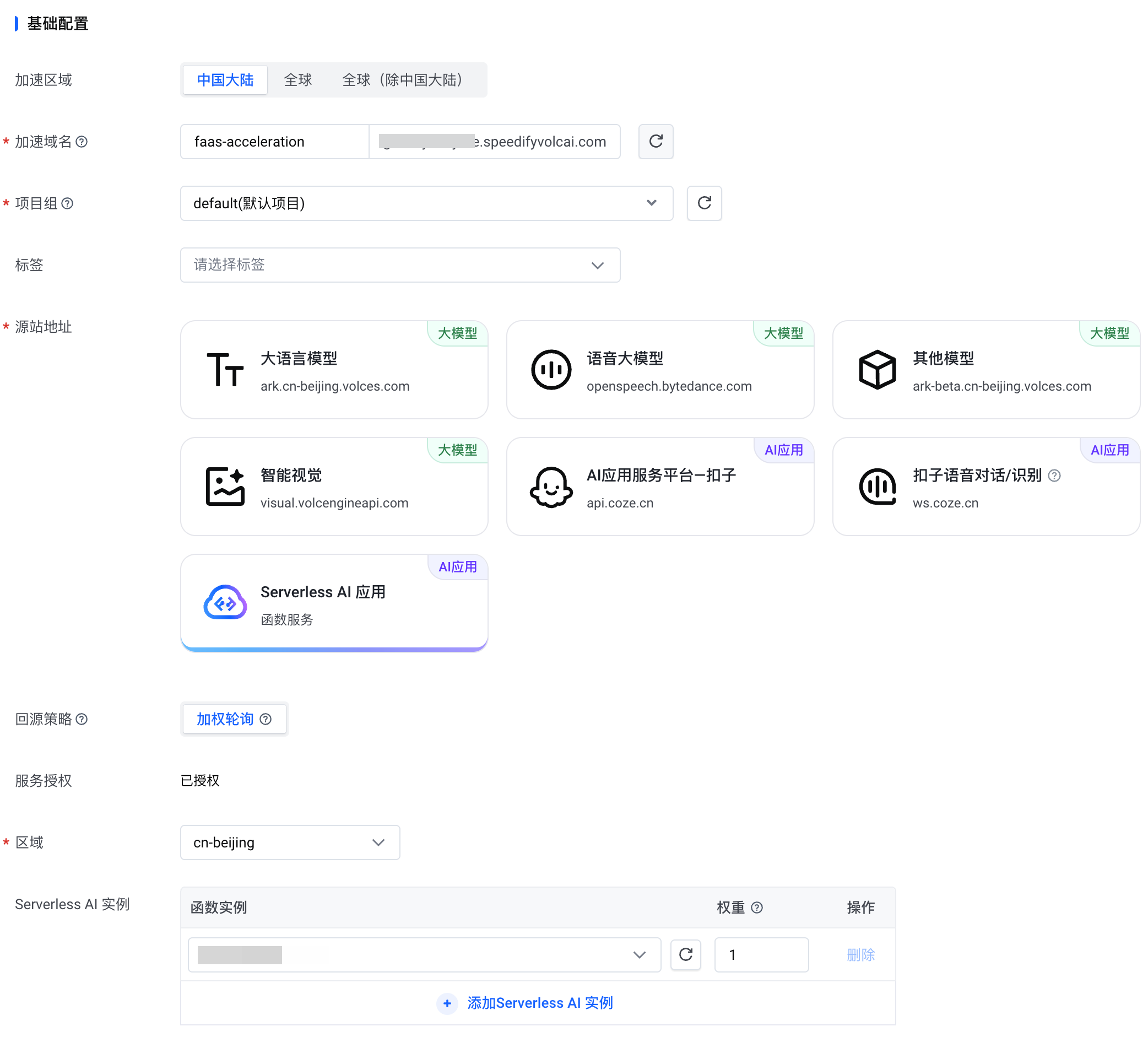The height and width of the screenshot is (1048, 1148).
Task: Click the 大语言模型 text icon
Action: 225,370
